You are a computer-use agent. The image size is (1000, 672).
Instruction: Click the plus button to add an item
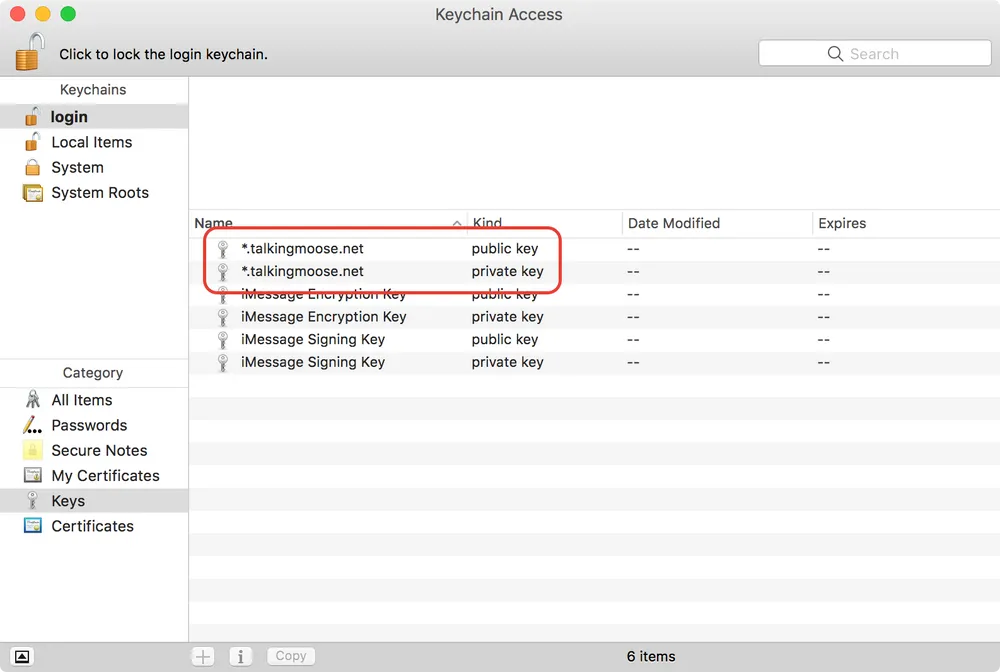tap(202, 655)
